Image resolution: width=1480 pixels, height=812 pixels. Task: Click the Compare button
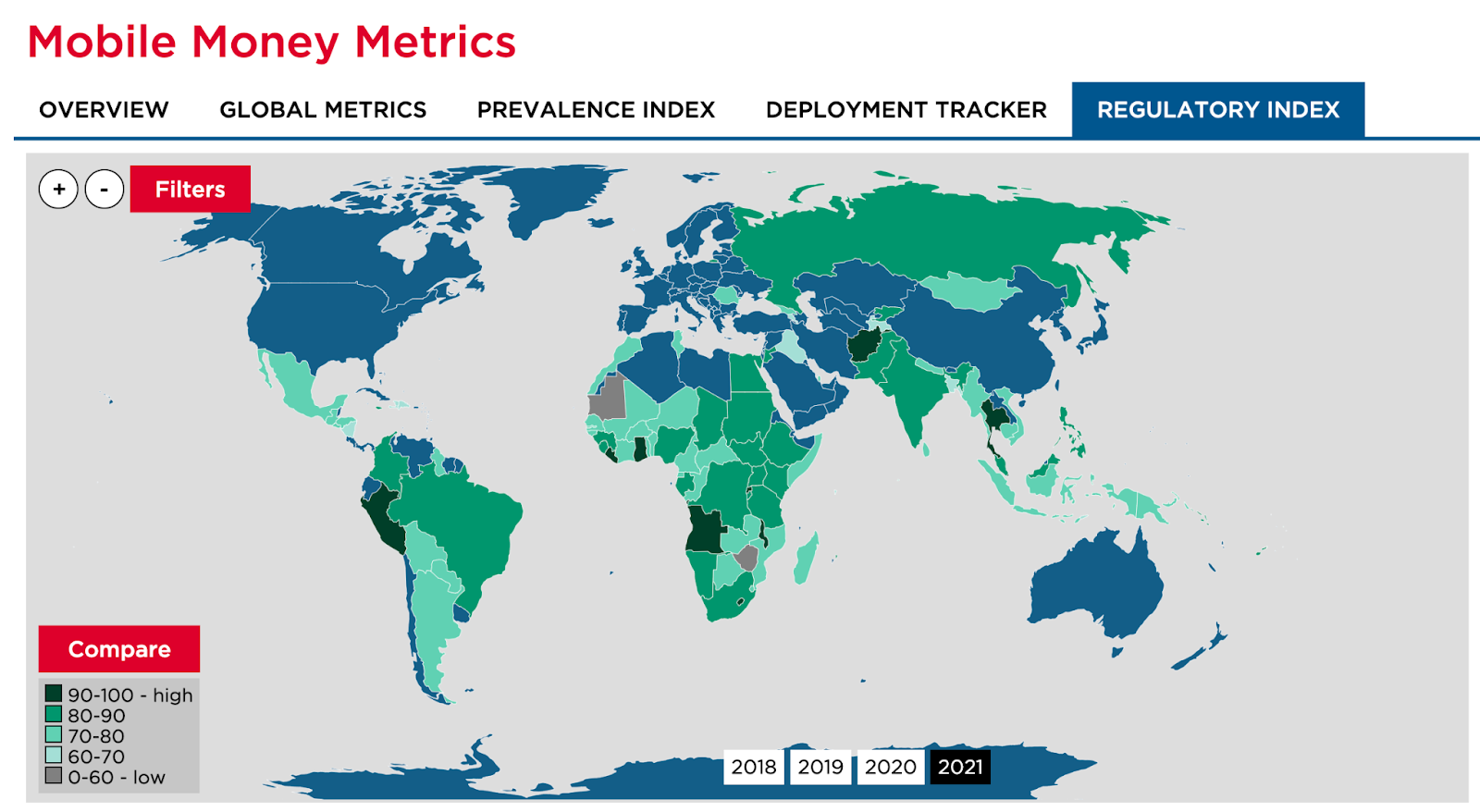coord(119,649)
